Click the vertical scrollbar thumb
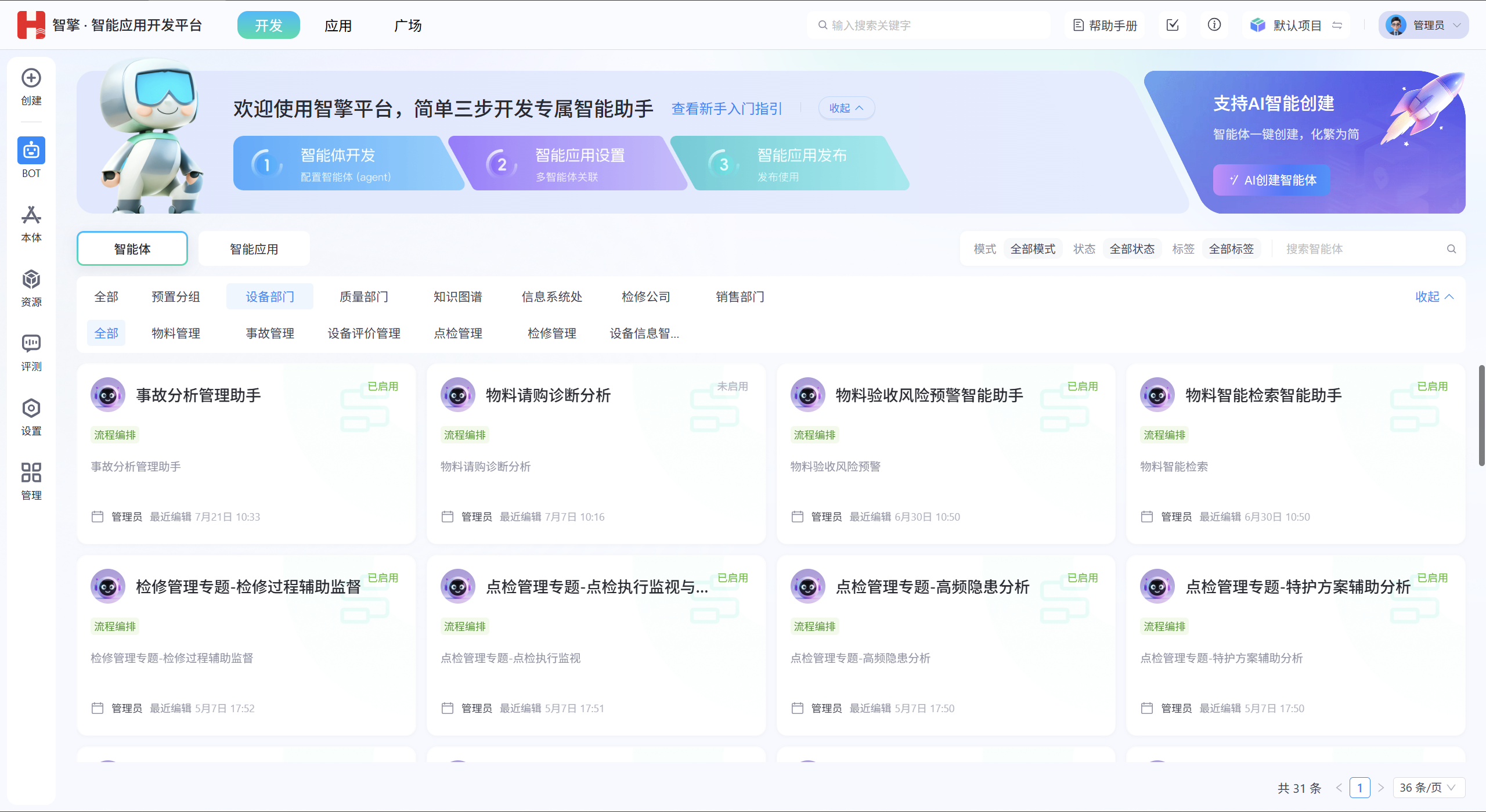This screenshot has width=1486, height=812. click(x=1481, y=415)
